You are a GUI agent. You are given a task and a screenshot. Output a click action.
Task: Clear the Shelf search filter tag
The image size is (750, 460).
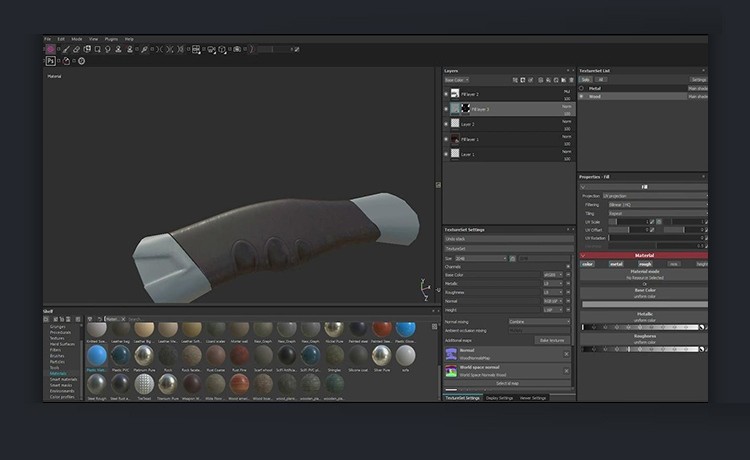[x=123, y=319]
